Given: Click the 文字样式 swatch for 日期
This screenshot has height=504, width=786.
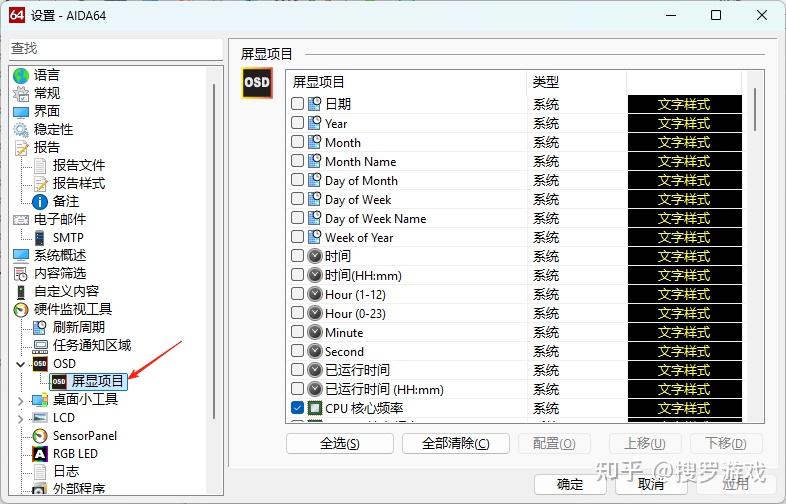Looking at the screenshot, I should pyautogui.click(x=684, y=104).
